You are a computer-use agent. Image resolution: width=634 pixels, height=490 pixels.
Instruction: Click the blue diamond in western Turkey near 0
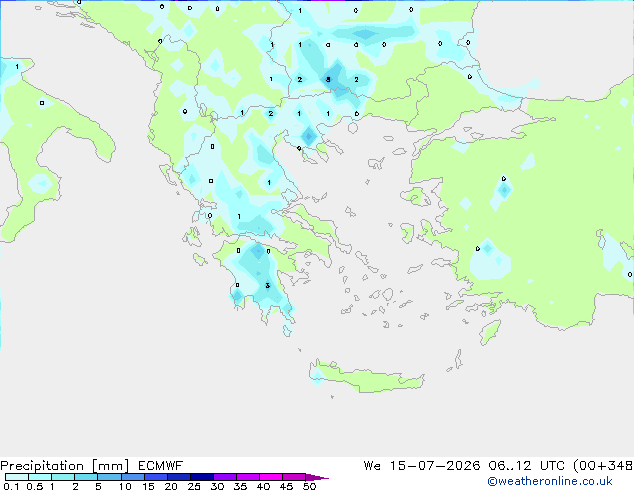[504, 189]
